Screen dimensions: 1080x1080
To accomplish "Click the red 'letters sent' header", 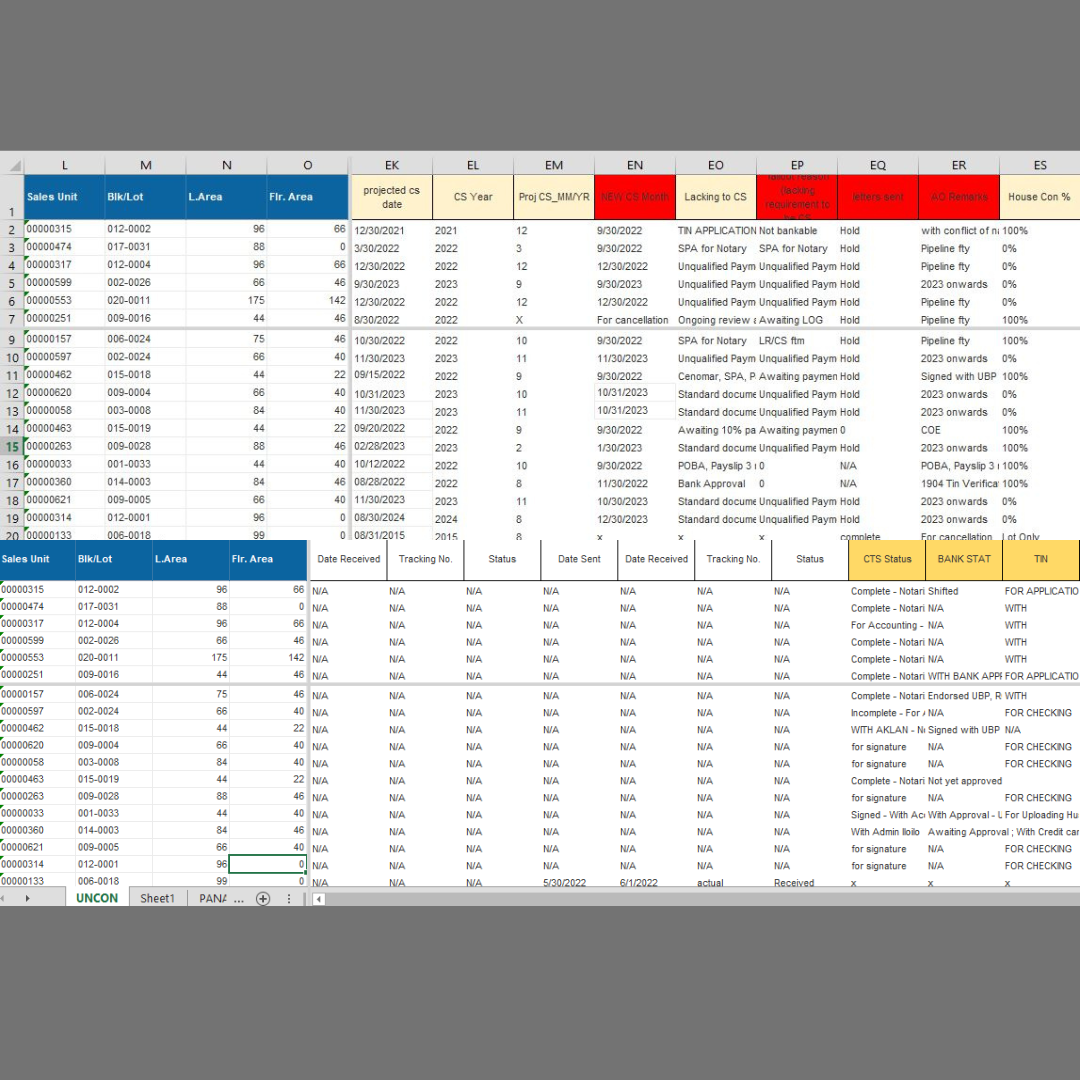I will (878, 197).
